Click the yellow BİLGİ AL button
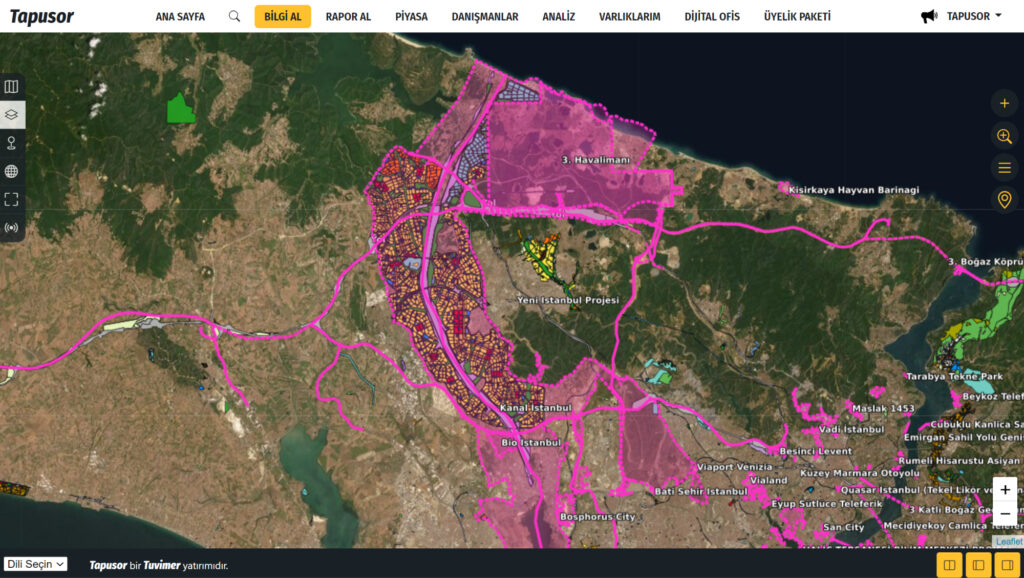Viewport: 1024px width, 578px height. pos(283,16)
